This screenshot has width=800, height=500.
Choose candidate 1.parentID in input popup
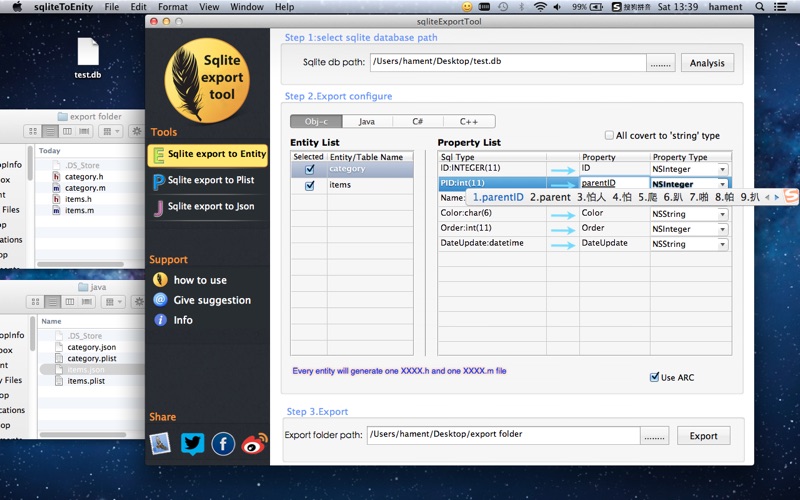point(498,197)
